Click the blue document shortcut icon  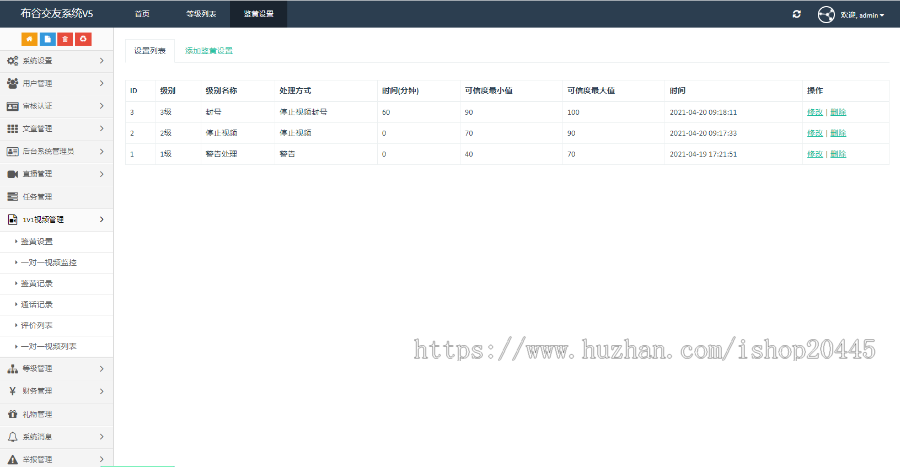(x=48, y=39)
